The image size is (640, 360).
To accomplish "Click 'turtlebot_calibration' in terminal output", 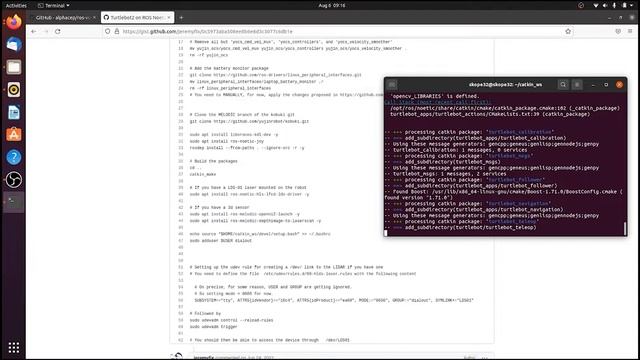I will click(520, 132).
